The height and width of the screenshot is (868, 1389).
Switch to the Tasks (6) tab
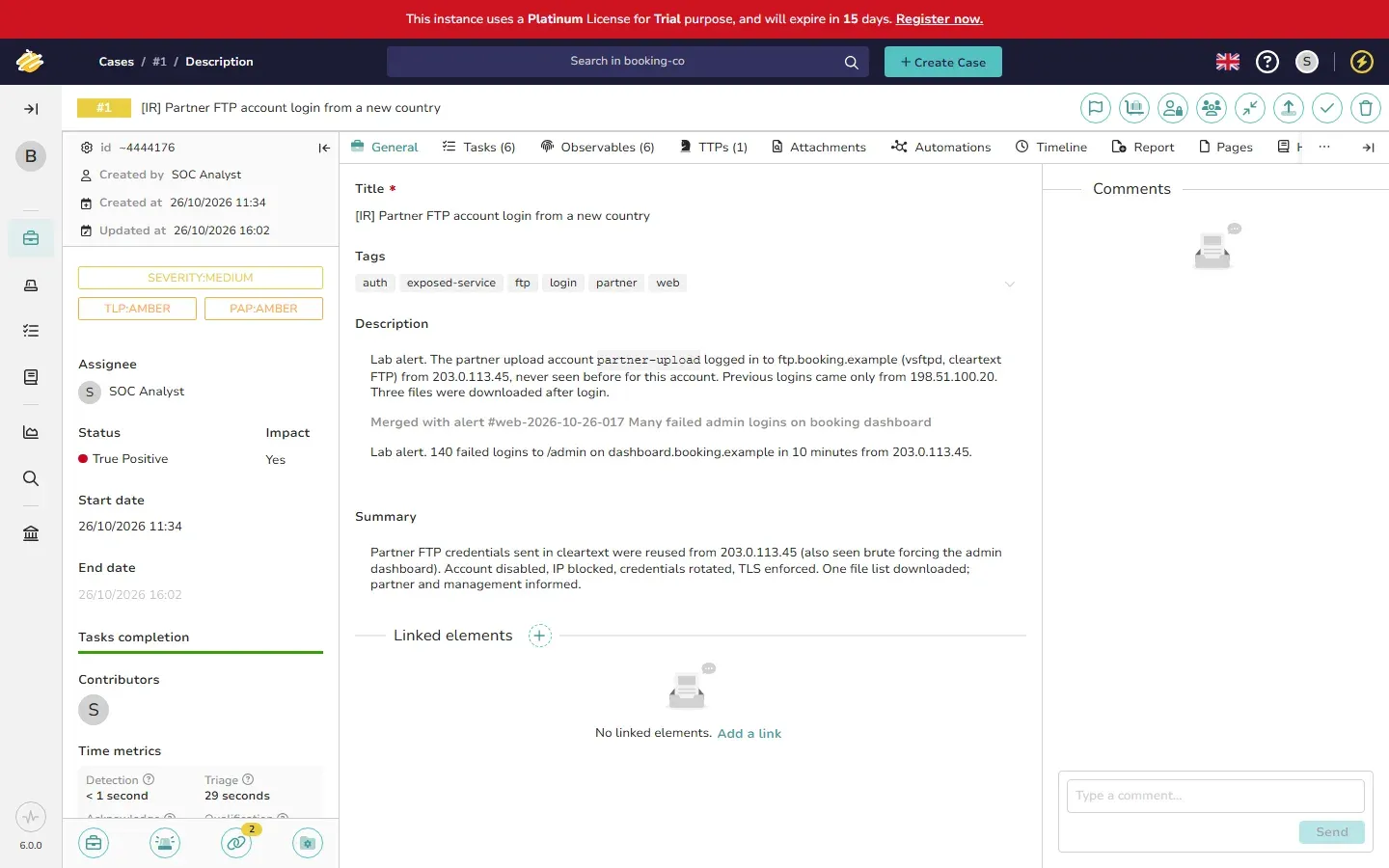(x=479, y=147)
